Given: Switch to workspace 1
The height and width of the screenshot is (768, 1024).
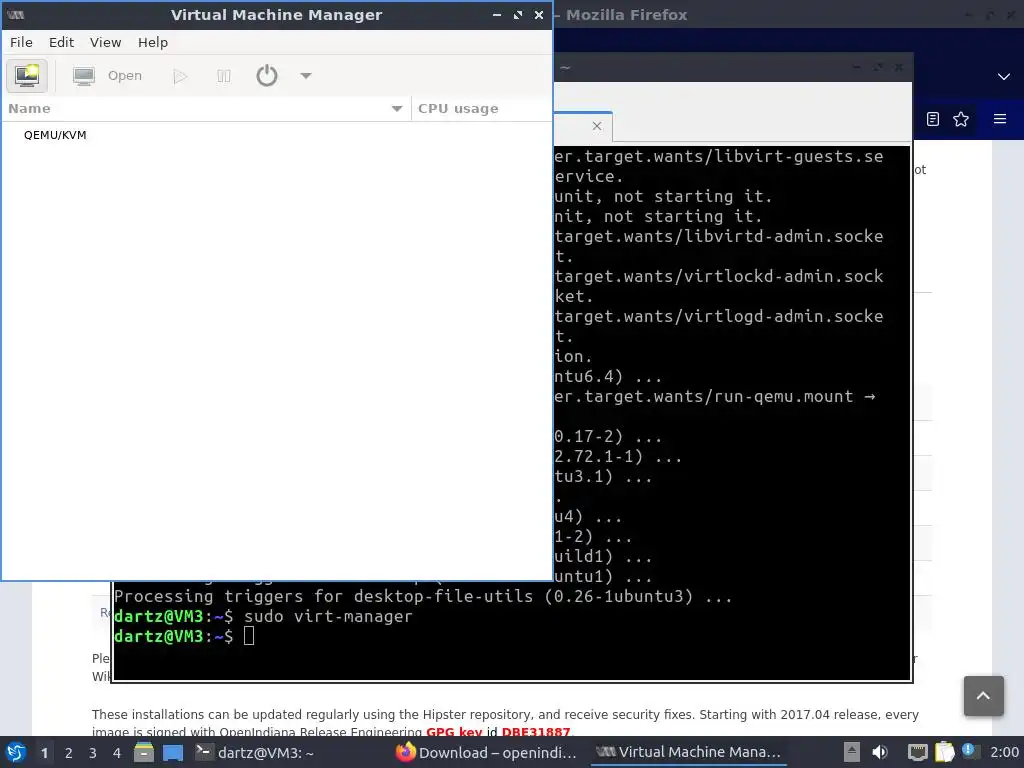Looking at the screenshot, I should [x=44, y=753].
